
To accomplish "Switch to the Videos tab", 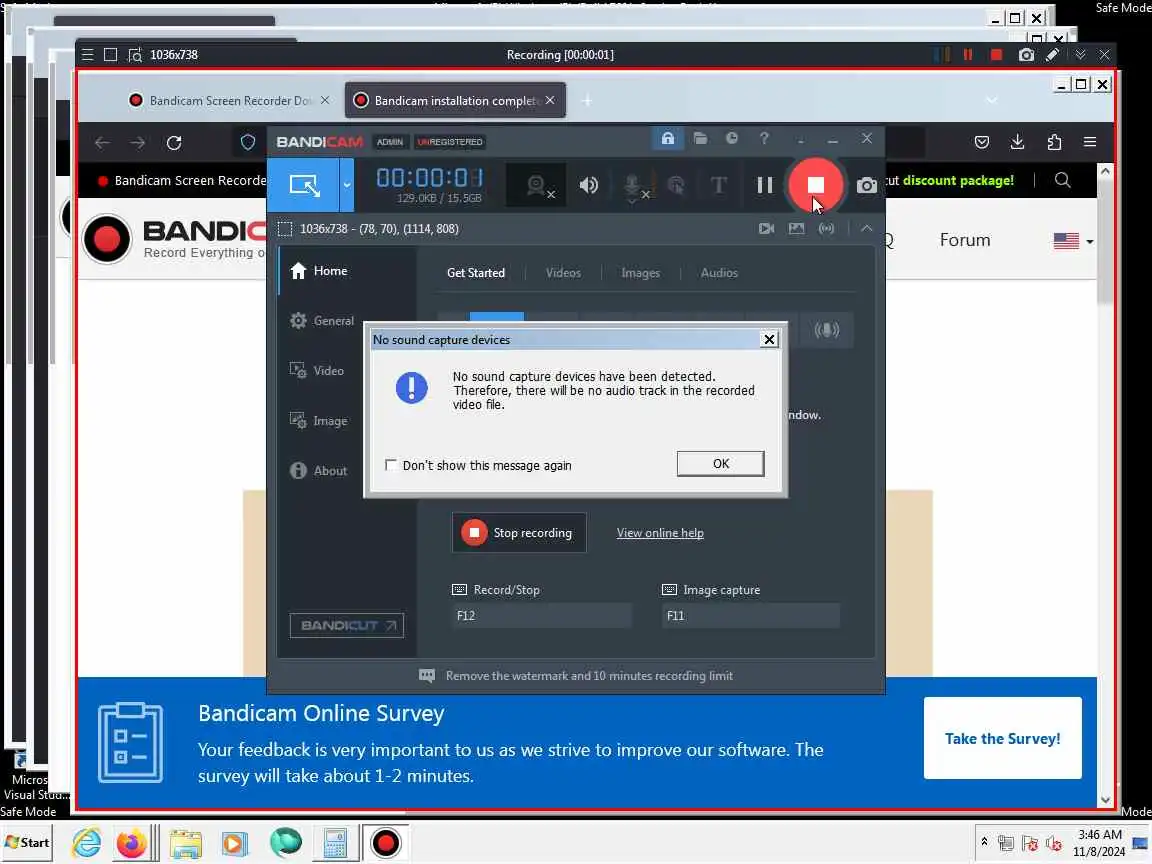I will (564, 273).
